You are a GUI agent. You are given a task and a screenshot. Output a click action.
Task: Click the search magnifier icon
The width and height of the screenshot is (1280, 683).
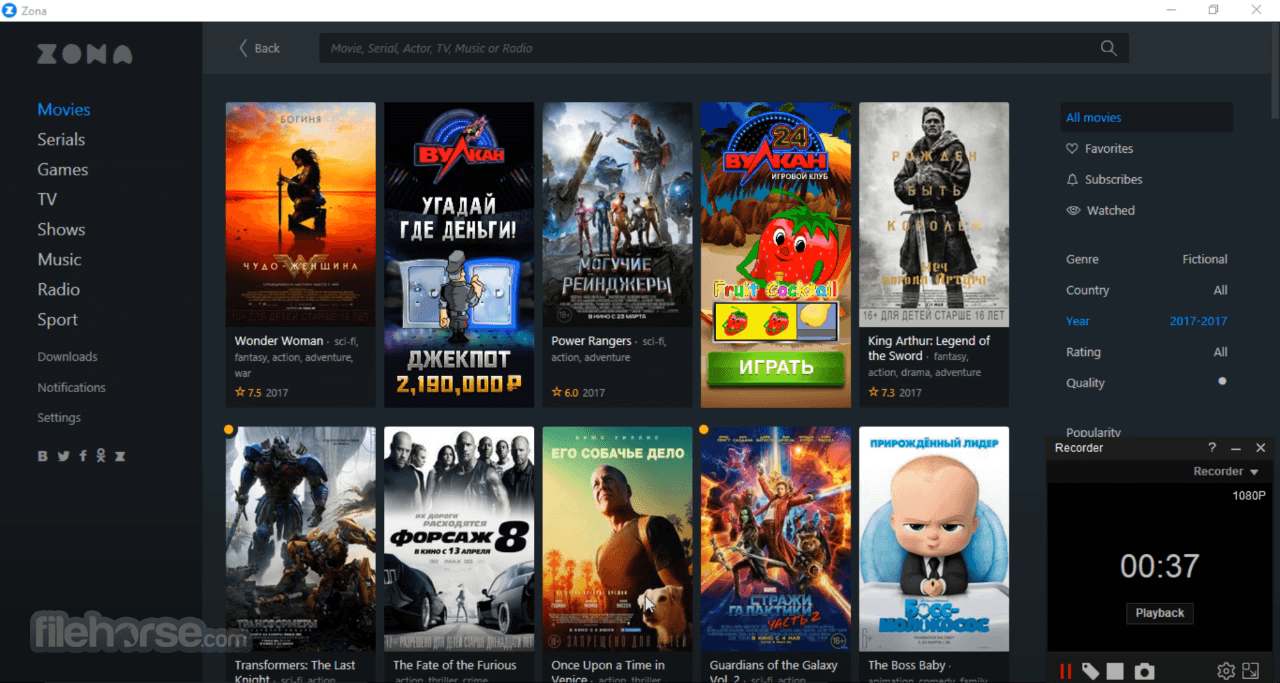click(1108, 48)
